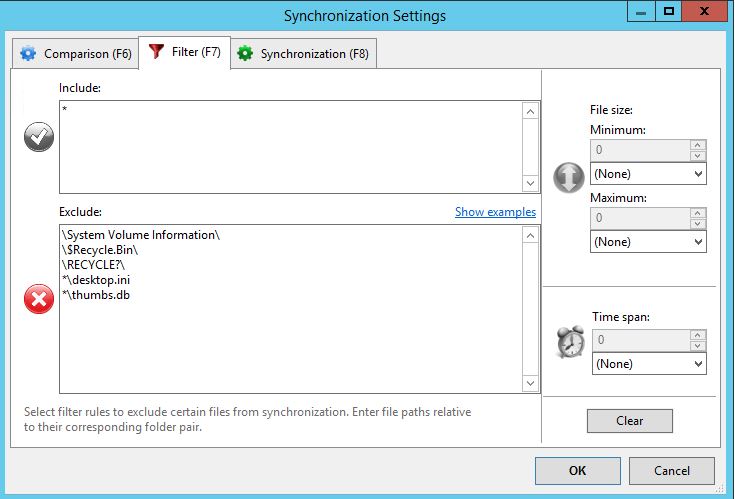The width and height of the screenshot is (735, 499).
Task: Click the Clear button
Action: pos(630,421)
